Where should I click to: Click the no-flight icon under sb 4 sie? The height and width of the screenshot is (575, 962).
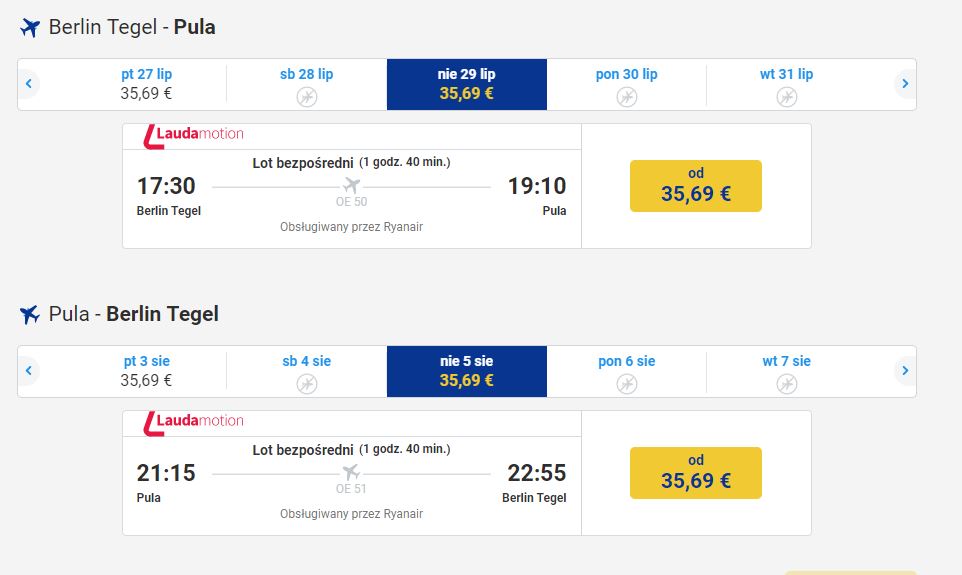point(307,384)
